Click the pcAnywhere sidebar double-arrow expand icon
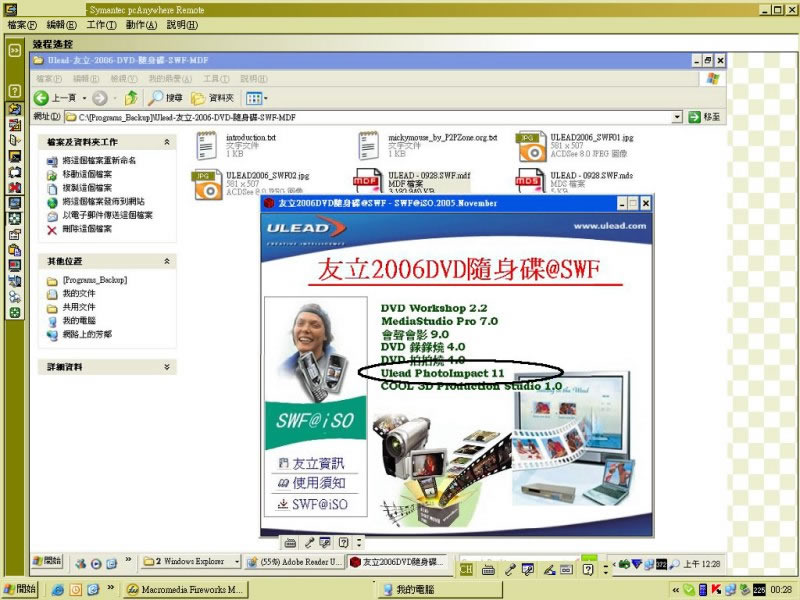This screenshot has height=600, width=800. tap(15, 50)
